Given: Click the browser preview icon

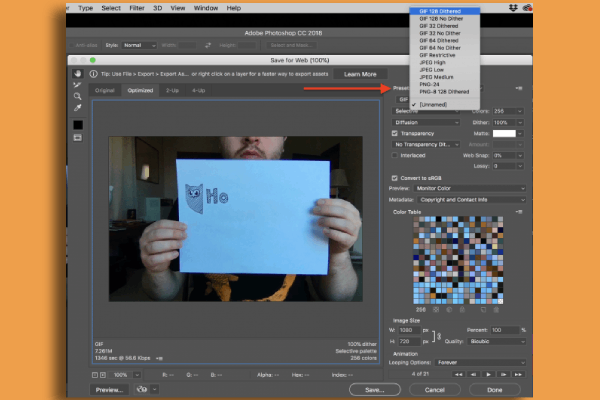Looking at the screenshot, I should coord(142,389).
